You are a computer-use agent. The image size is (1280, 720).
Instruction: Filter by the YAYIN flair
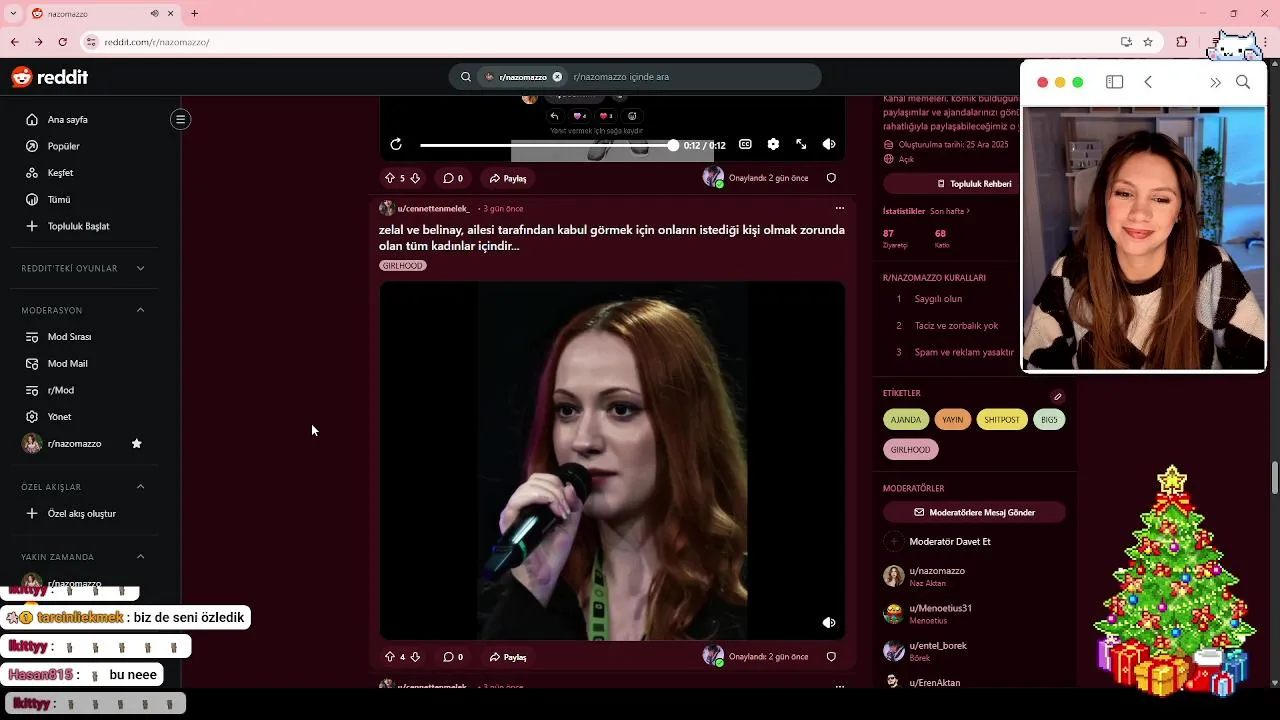coord(953,420)
